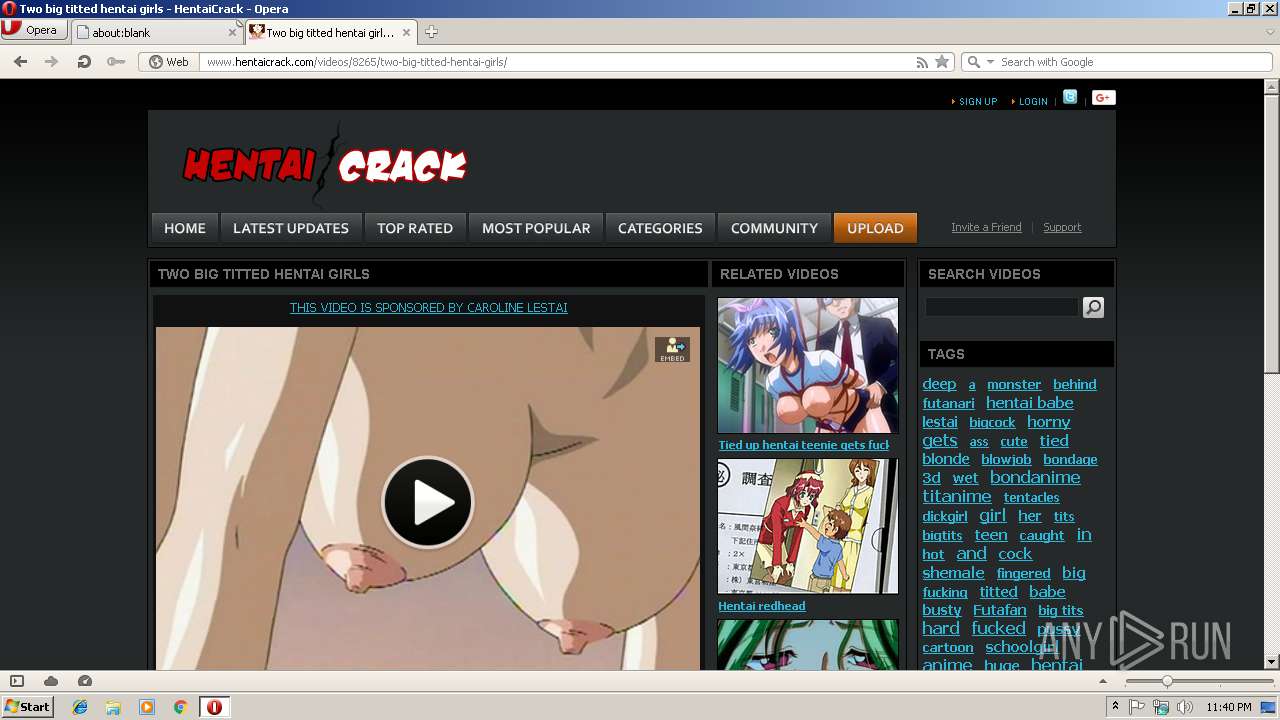Click the Opera Link cloud icon
This screenshot has height=720, width=1280.
point(51,681)
